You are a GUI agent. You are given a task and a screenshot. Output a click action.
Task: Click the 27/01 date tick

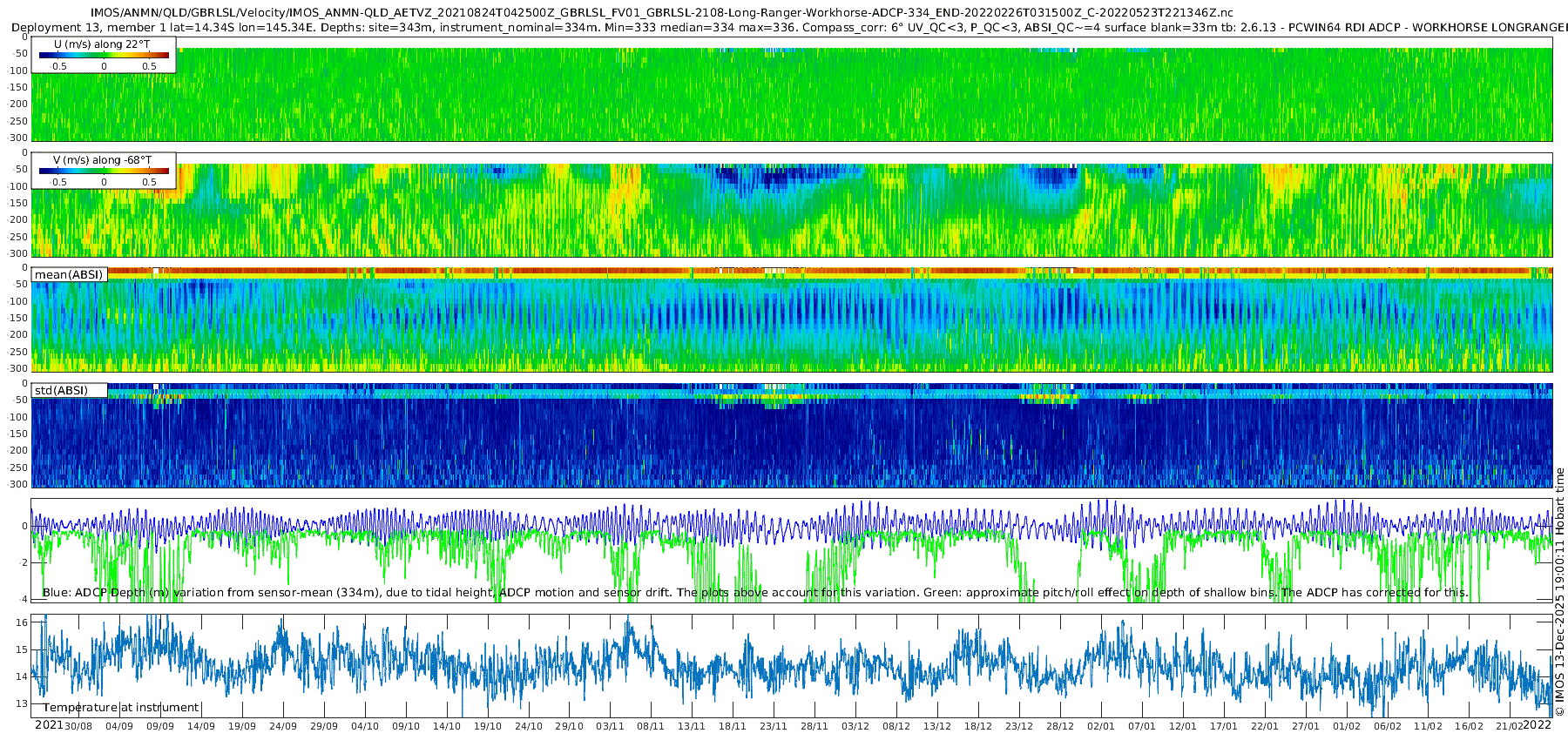click(1306, 726)
